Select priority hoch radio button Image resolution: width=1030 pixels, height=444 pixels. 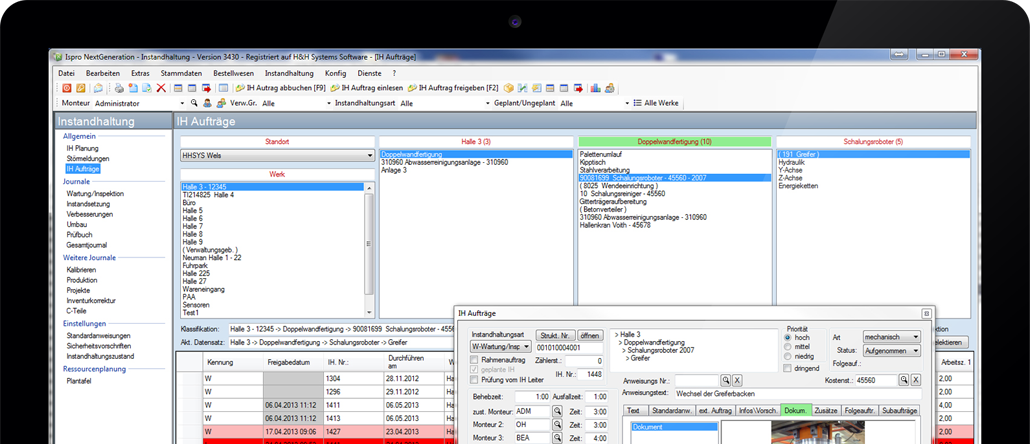point(788,336)
